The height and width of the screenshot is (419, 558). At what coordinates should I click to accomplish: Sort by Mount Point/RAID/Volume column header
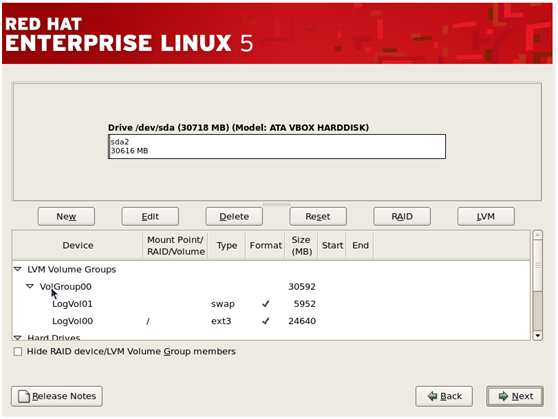point(175,245)
